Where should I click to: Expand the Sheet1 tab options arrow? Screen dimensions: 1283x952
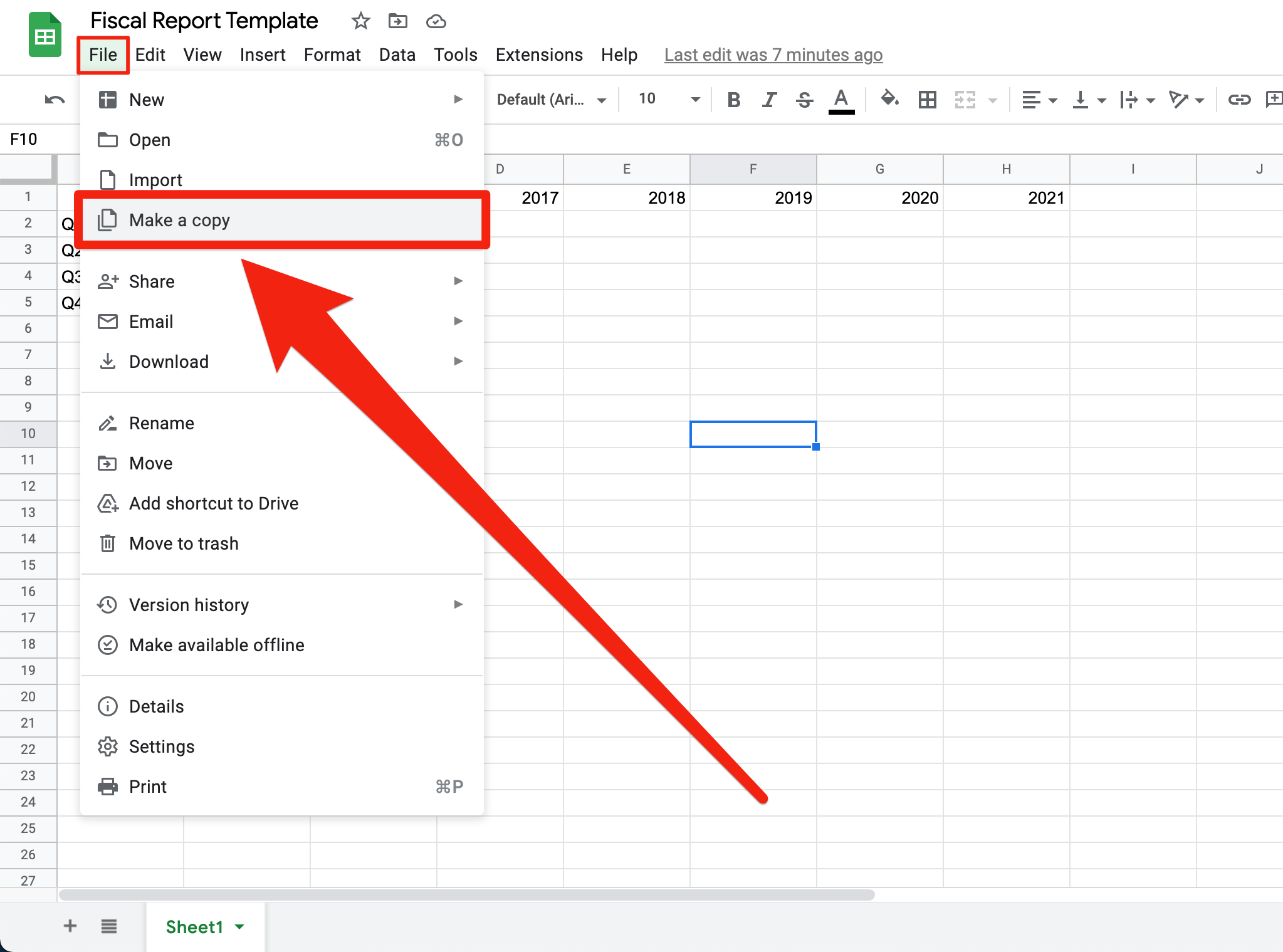pyautogui.click(x=239, y=926)
